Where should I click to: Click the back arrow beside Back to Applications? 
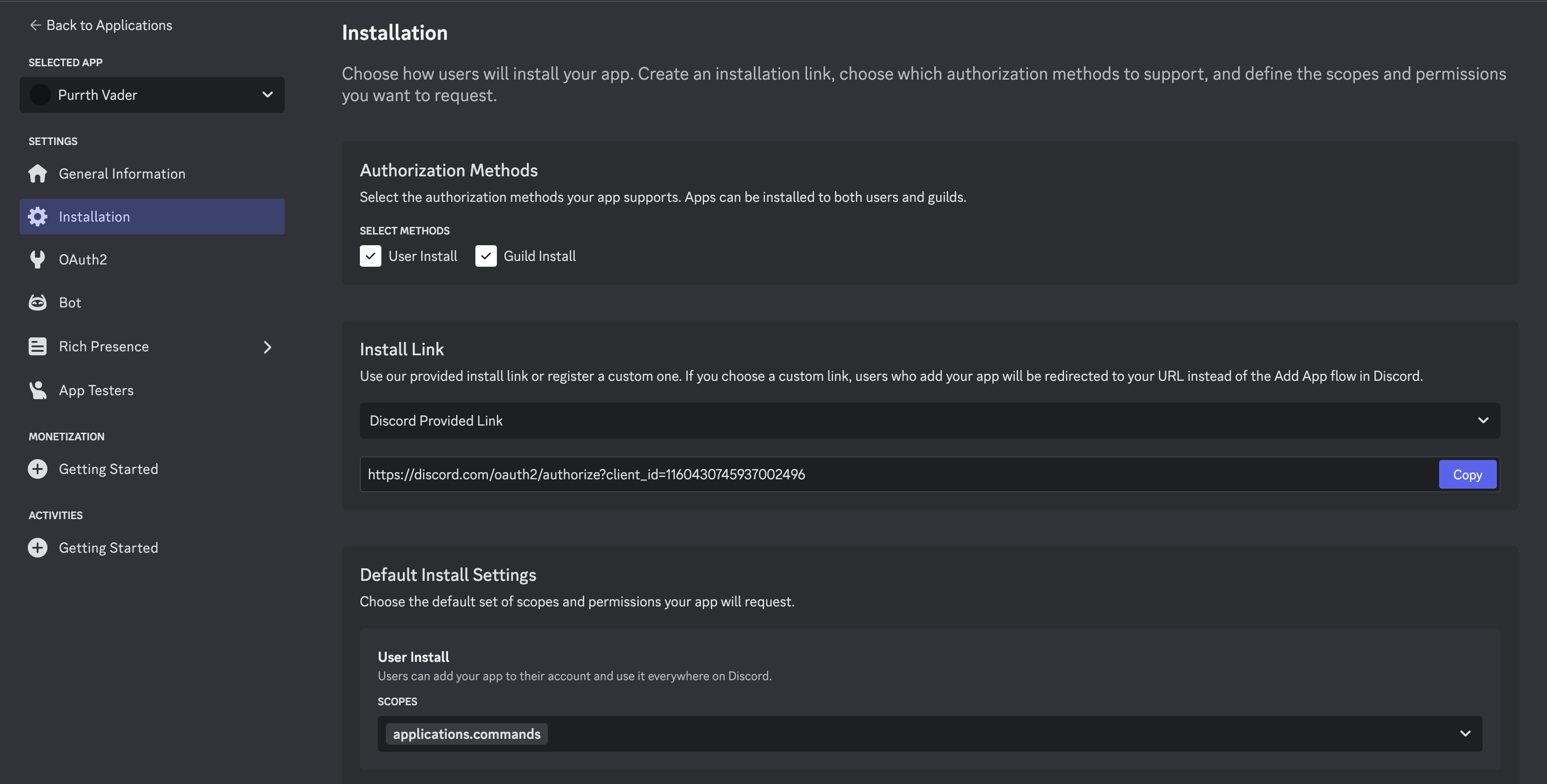coord(35,25)
